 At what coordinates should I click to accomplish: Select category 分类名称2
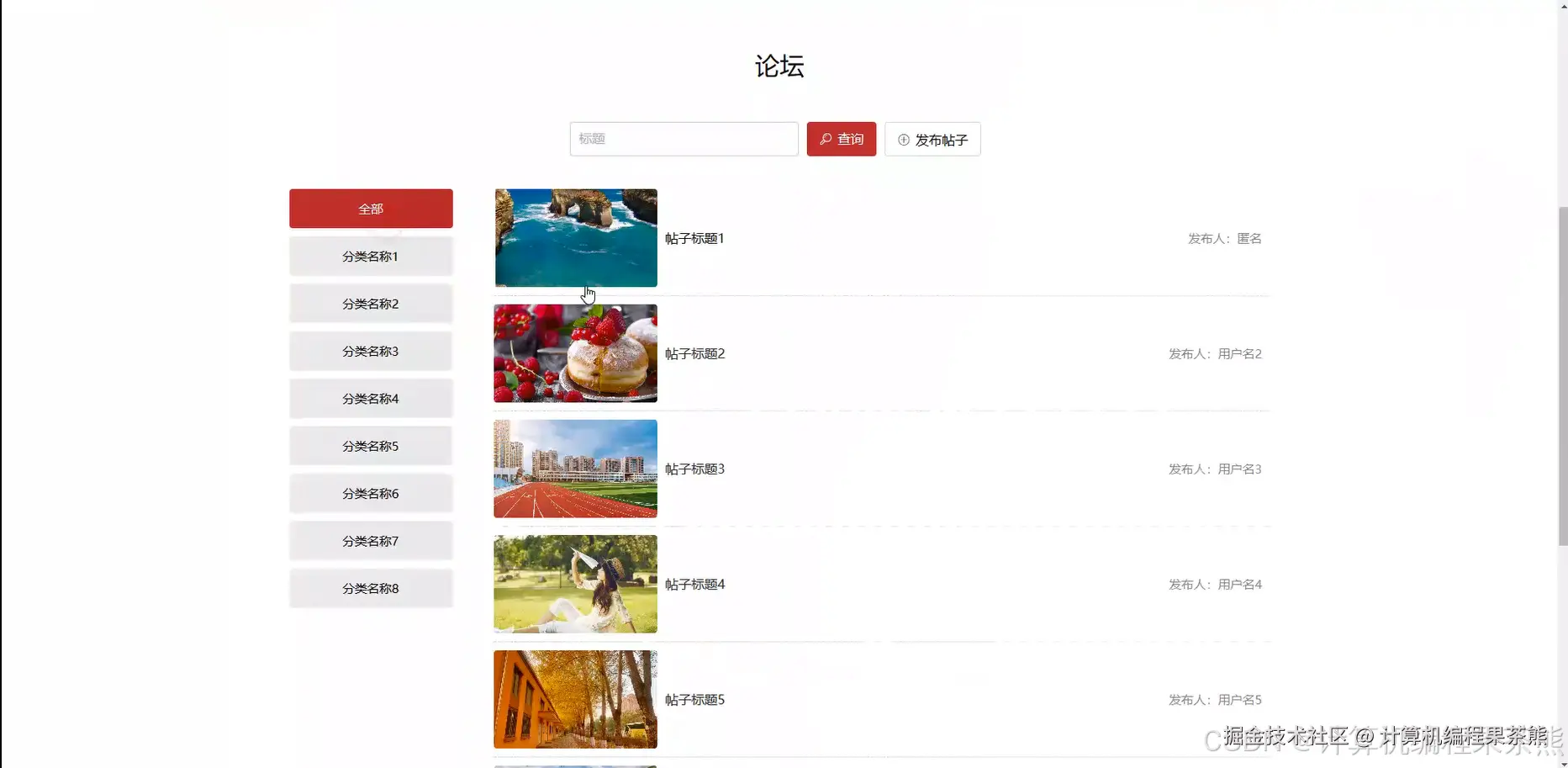[371, 303]
